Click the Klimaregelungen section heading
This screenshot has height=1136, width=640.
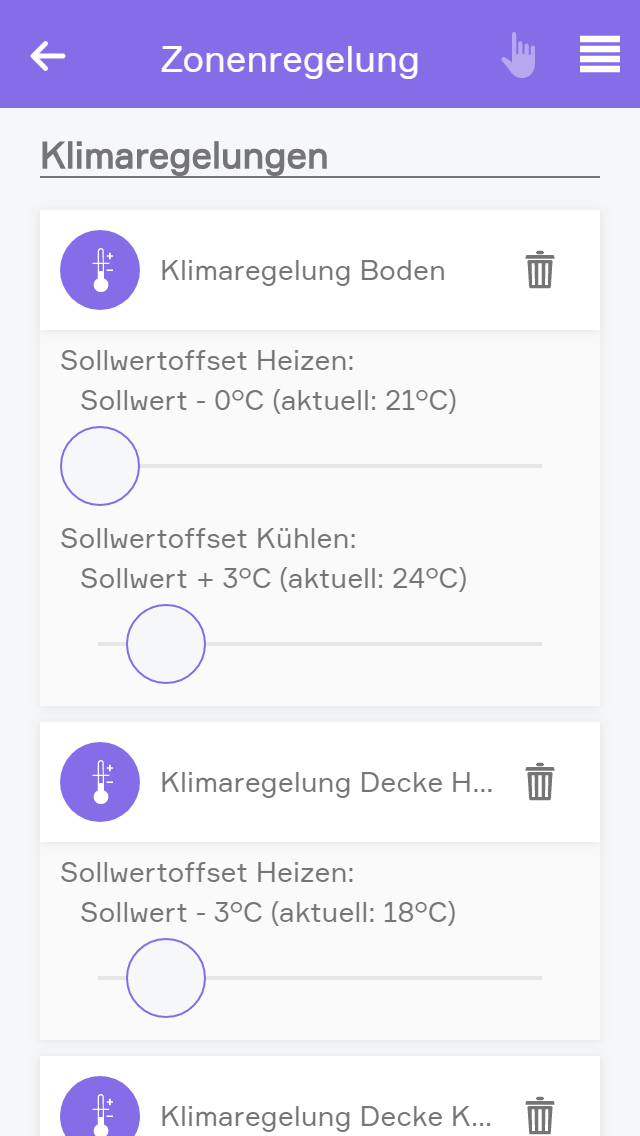click(x=184, y=156)
